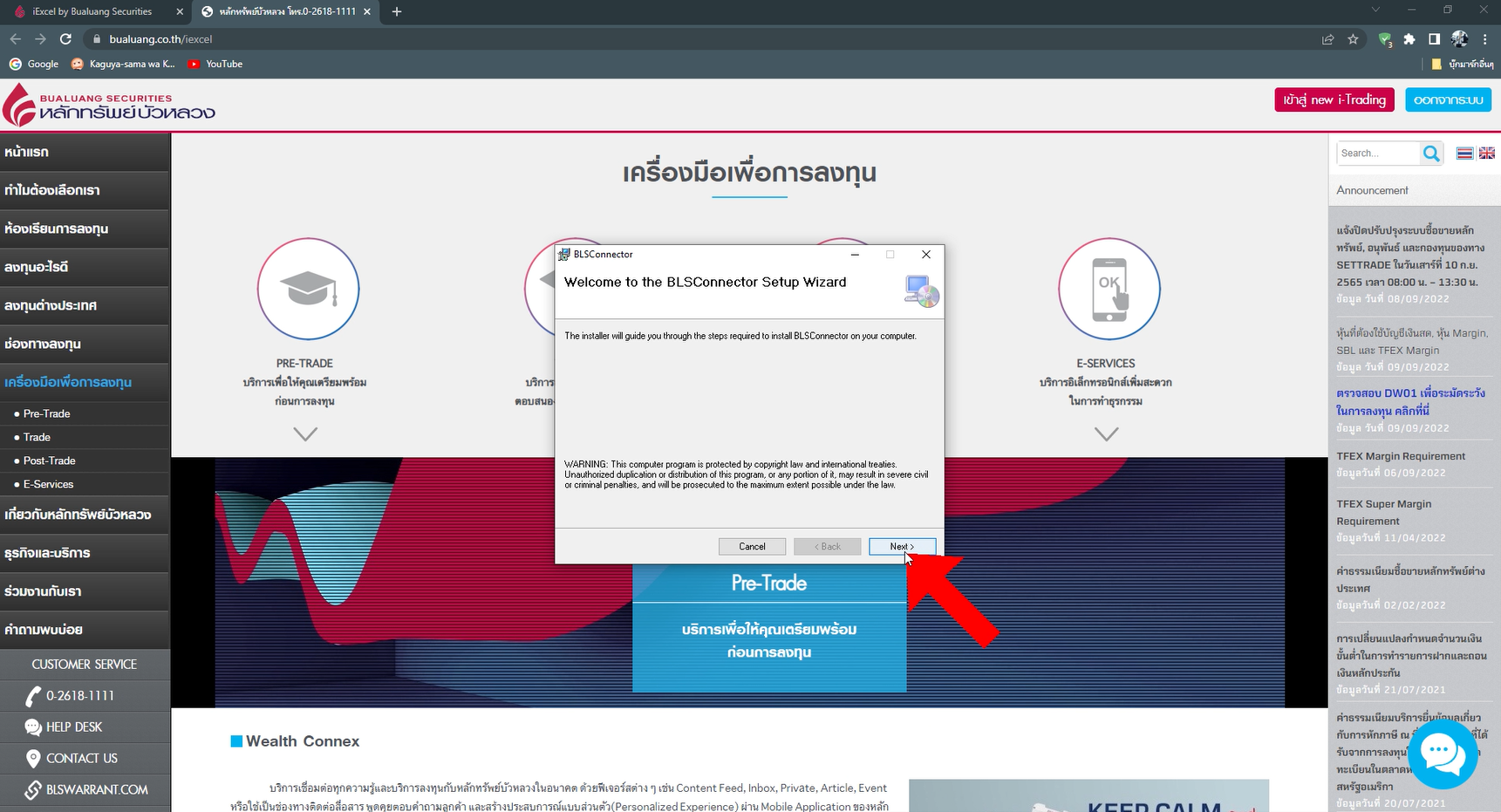
Task: Open the tab search dropdown arrow
Action: click(x=1375, y=10)
